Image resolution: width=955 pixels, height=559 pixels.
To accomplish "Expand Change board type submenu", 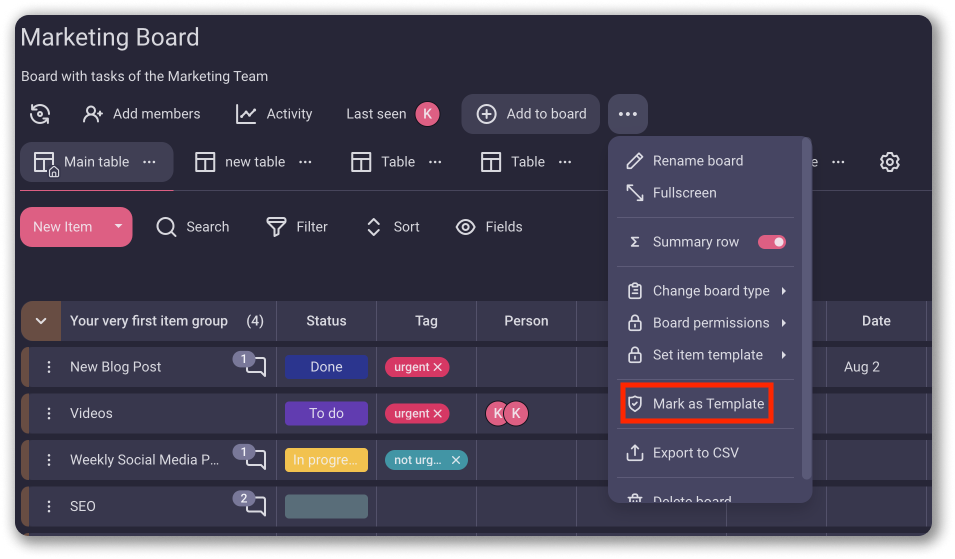I will (710, 291).
